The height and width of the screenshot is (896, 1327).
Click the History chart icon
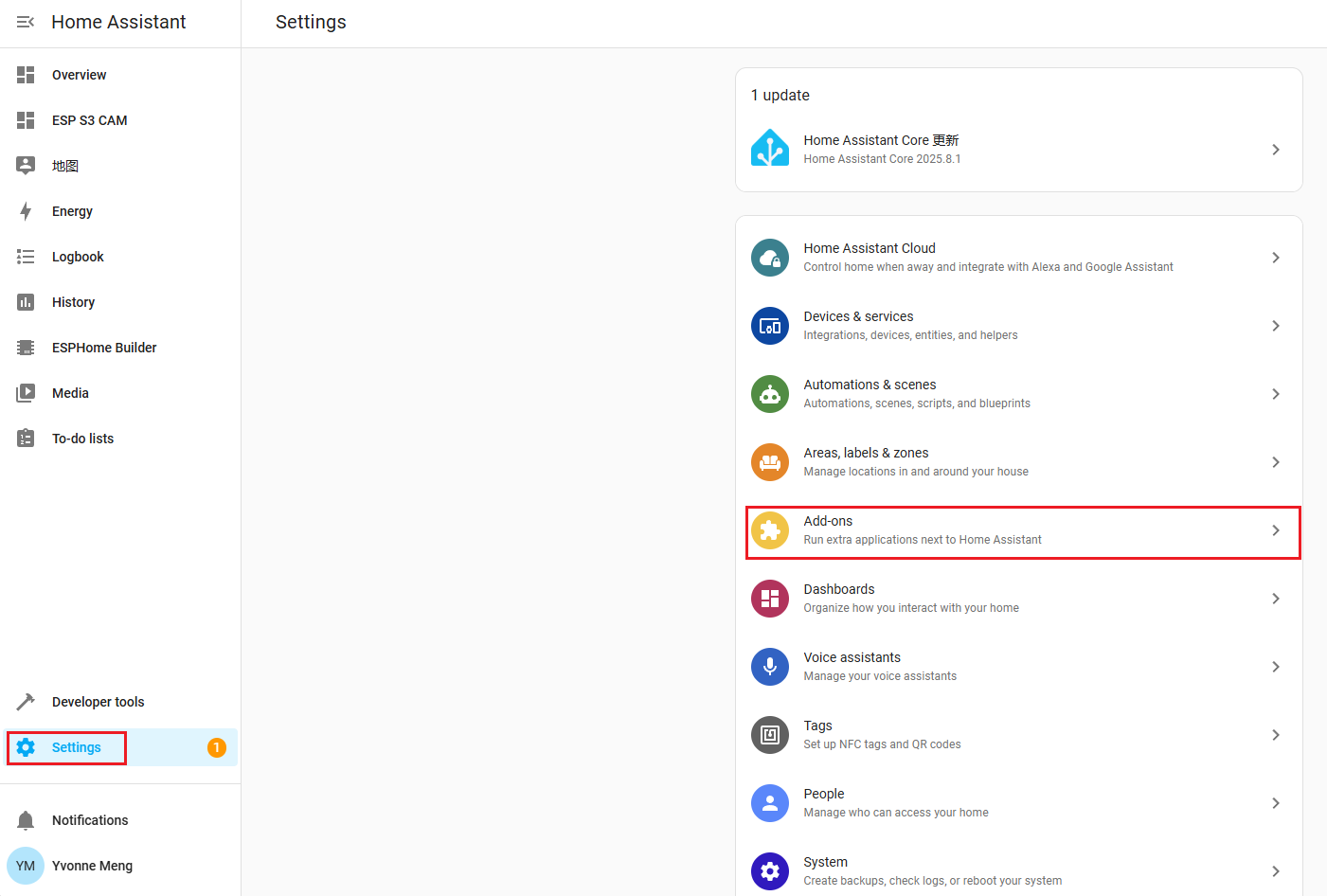pyautogui.click(x=26, y=302)
